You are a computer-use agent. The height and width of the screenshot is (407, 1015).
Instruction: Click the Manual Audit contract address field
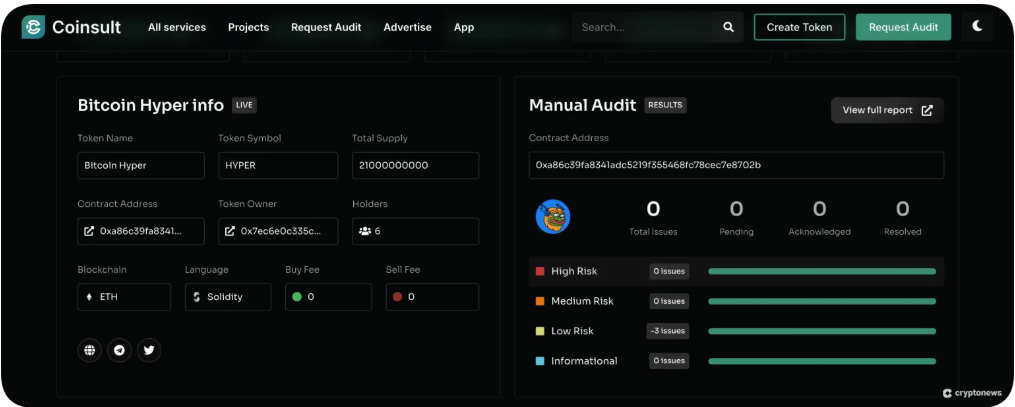pos(735,165)
